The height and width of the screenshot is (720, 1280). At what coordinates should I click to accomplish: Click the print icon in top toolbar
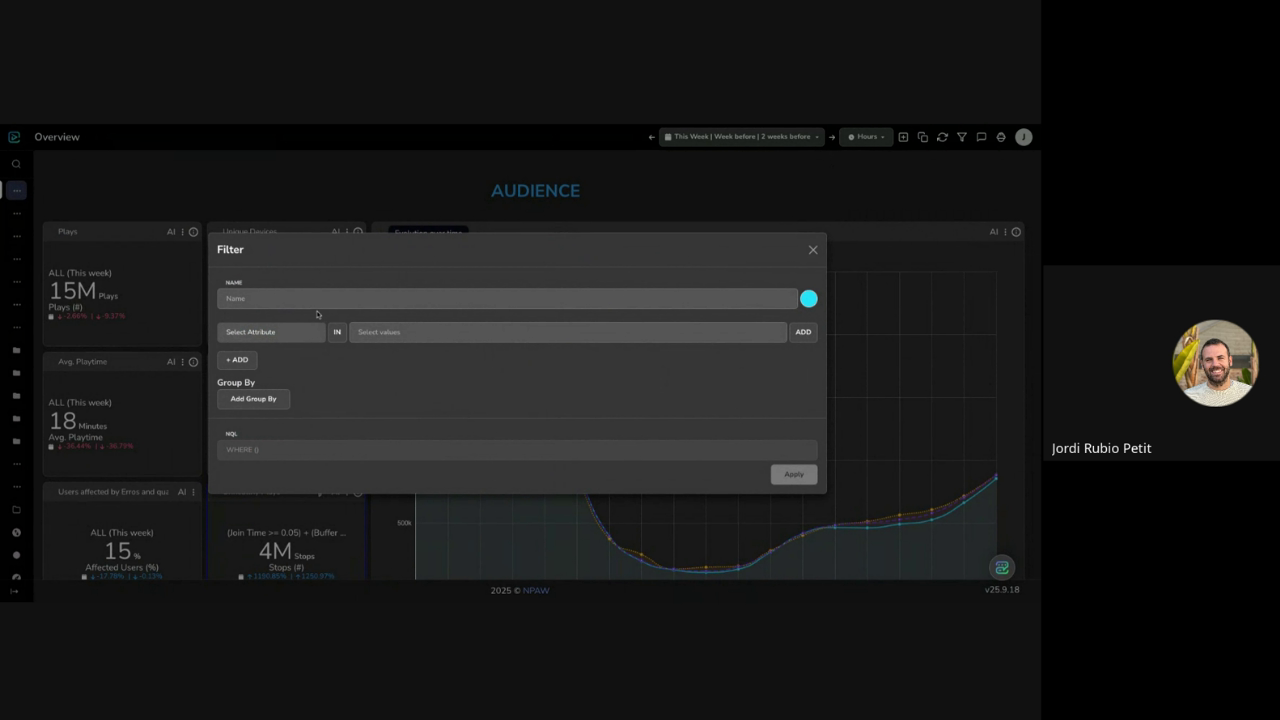coord(1001,137)
